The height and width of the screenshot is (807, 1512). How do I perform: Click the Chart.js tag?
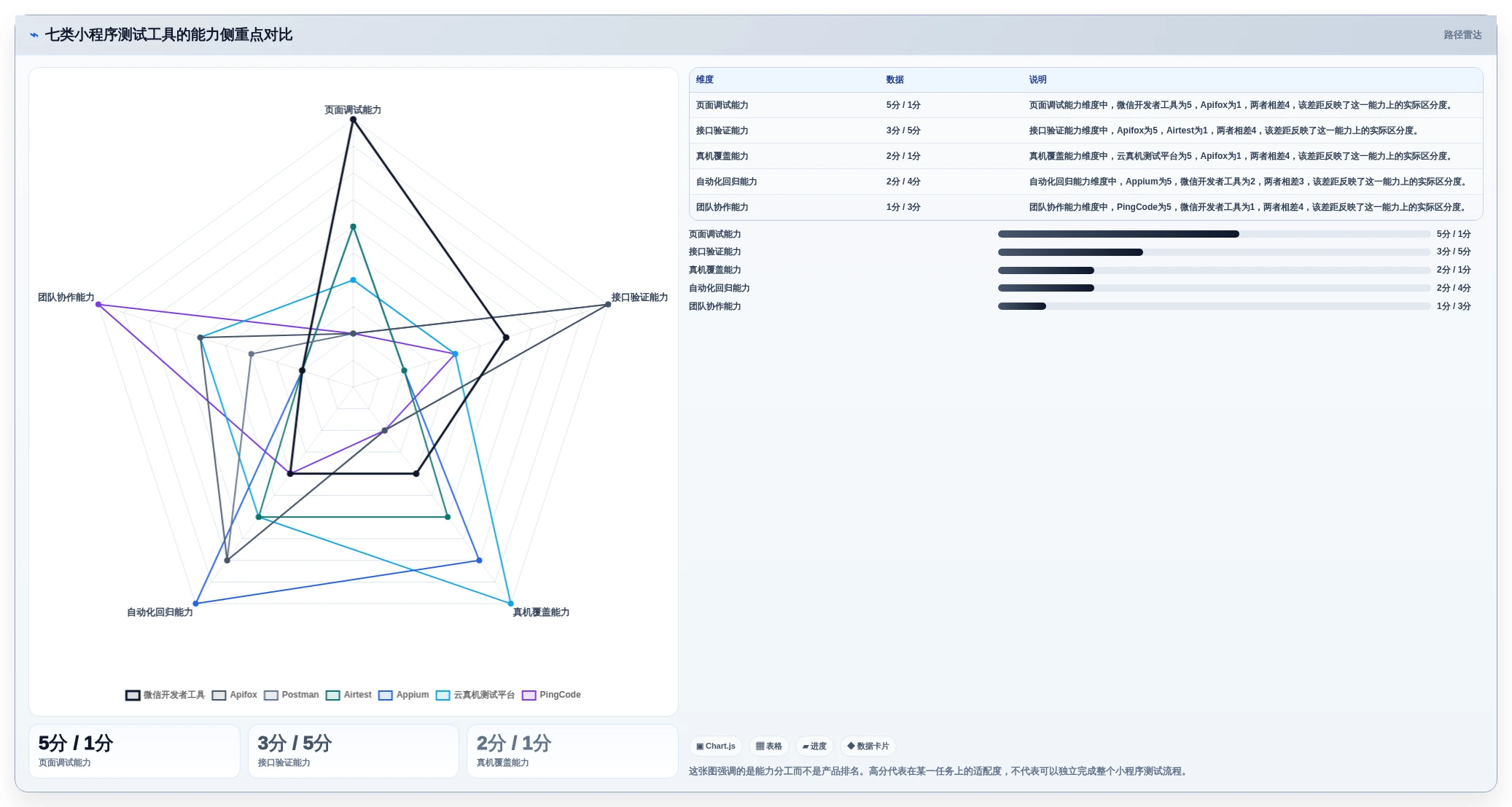[716, 746]
